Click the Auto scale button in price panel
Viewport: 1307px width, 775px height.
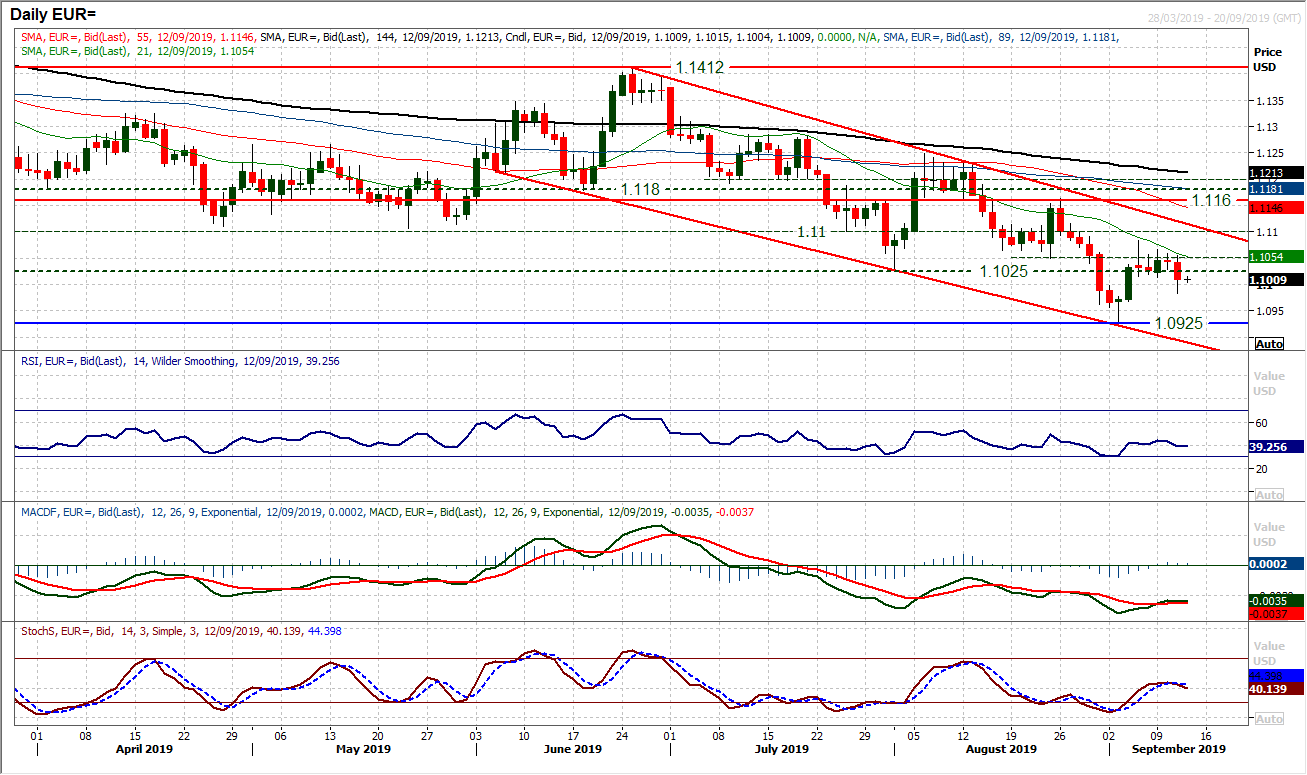1269,343
